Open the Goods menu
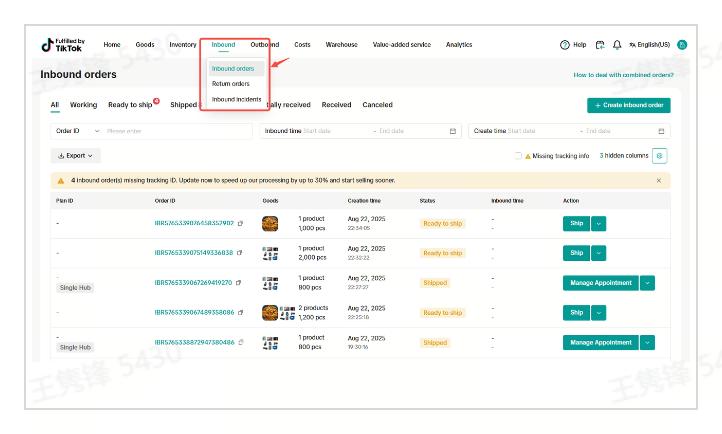Image resolution: width=722 pixels, height=434 pixels. pos(145,45)
